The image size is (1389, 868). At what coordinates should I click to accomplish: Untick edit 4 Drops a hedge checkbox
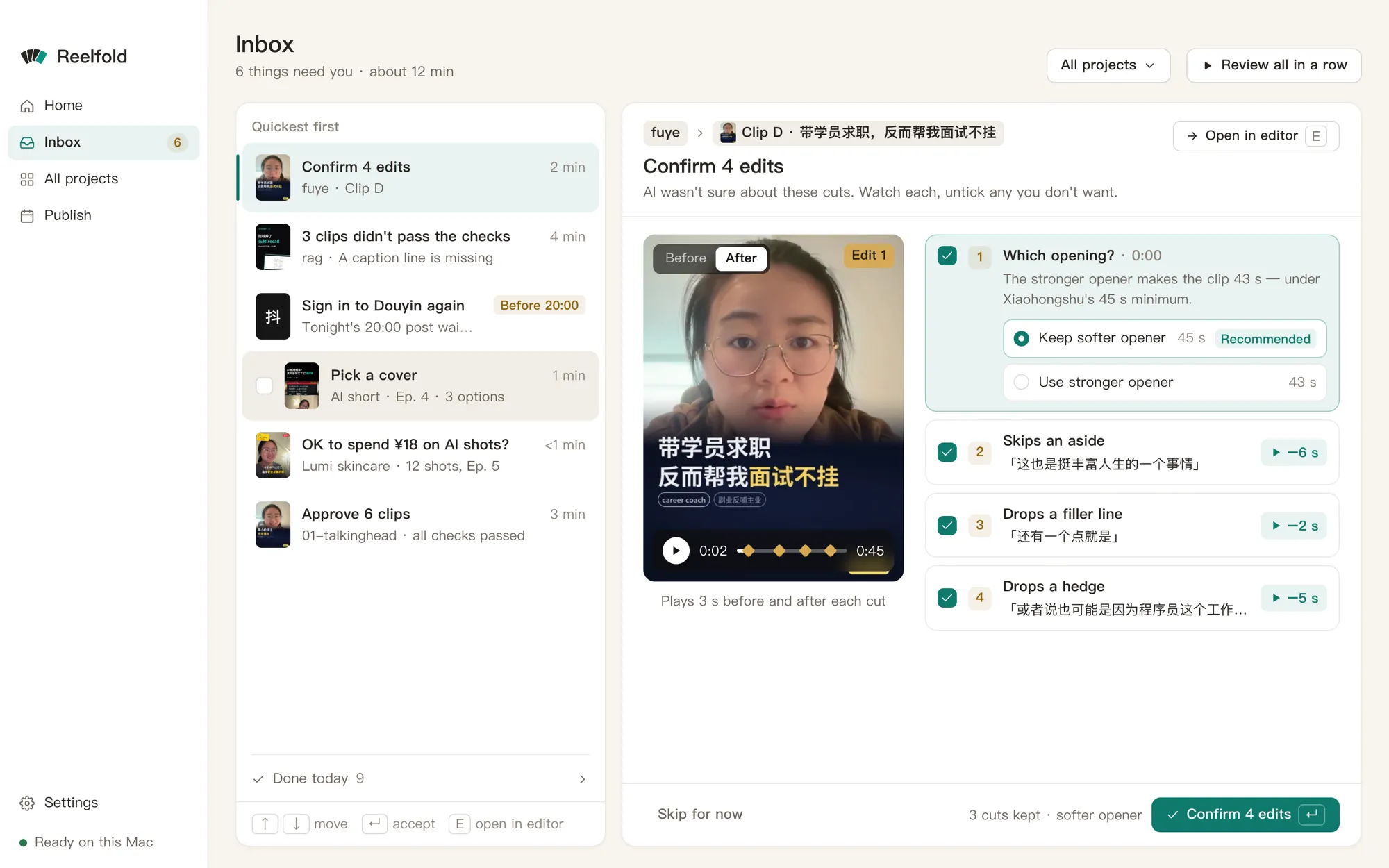[947, 599]
